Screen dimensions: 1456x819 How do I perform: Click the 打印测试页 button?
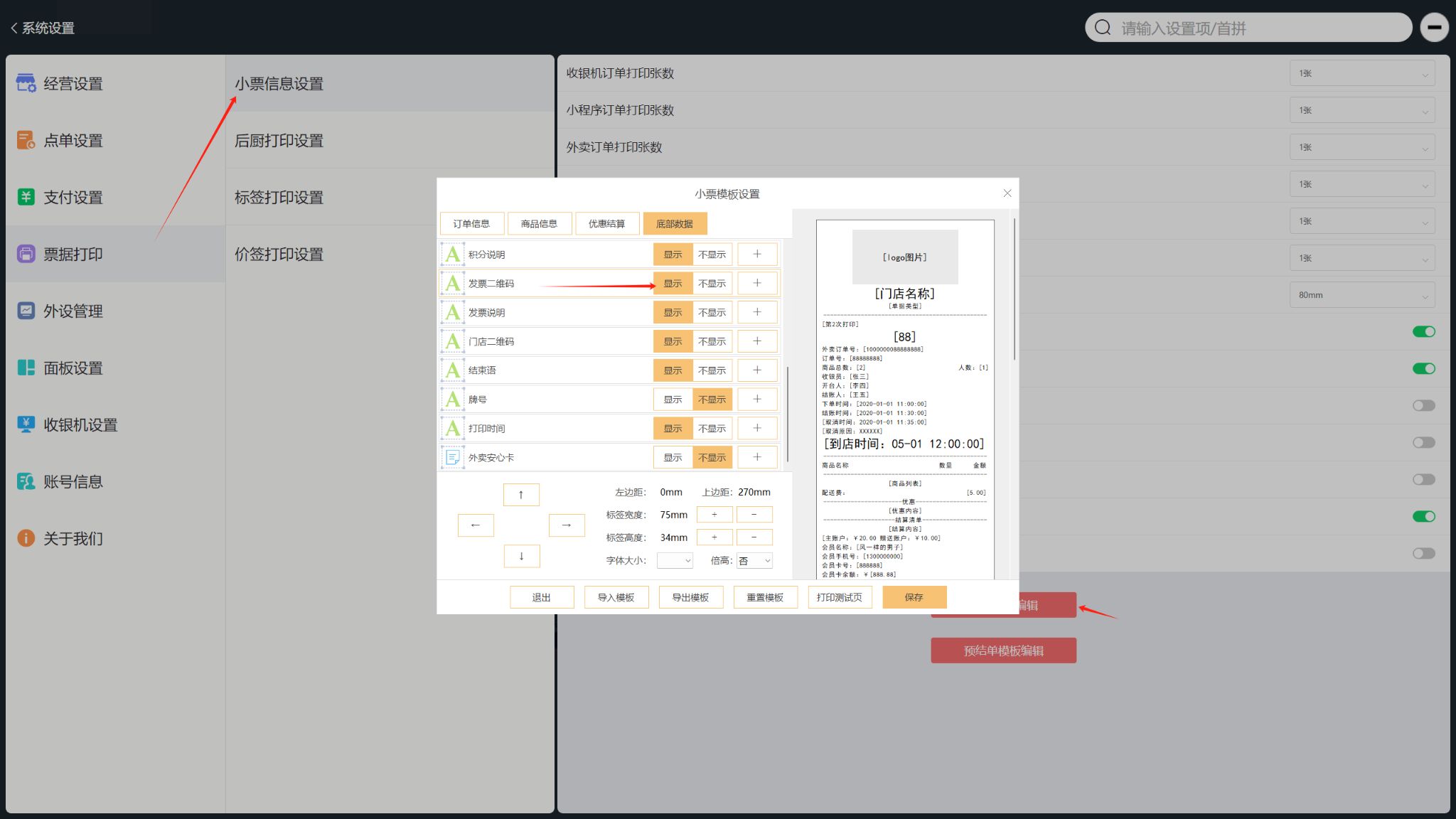pos(840,597)
